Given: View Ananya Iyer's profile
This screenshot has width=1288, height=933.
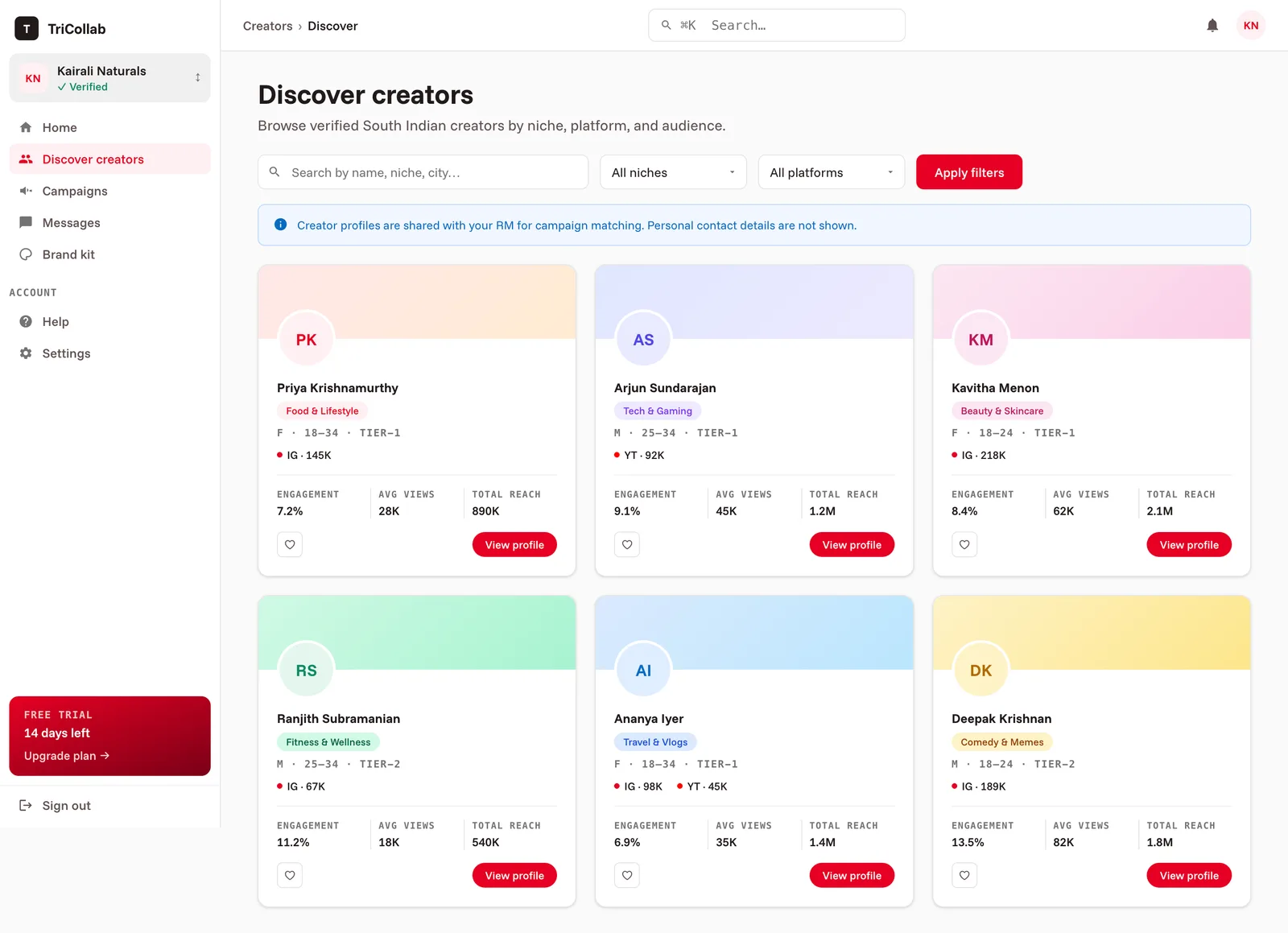Looking at the screenshot, I should pos(852,876).
